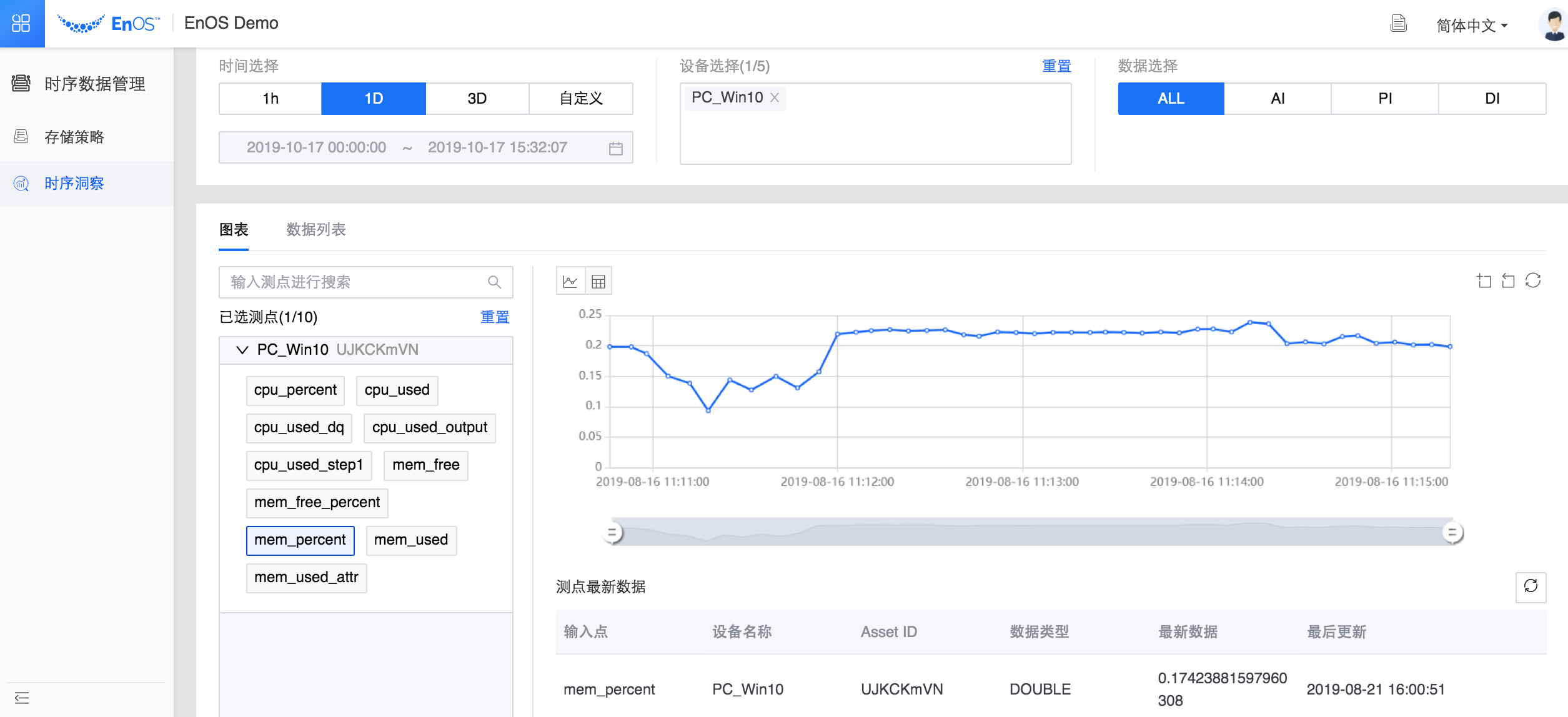Image resolution: width=1568 pixels, height=717 pixels.
Task: Select the cpu_used measurement point
Action: click(397, 390)
